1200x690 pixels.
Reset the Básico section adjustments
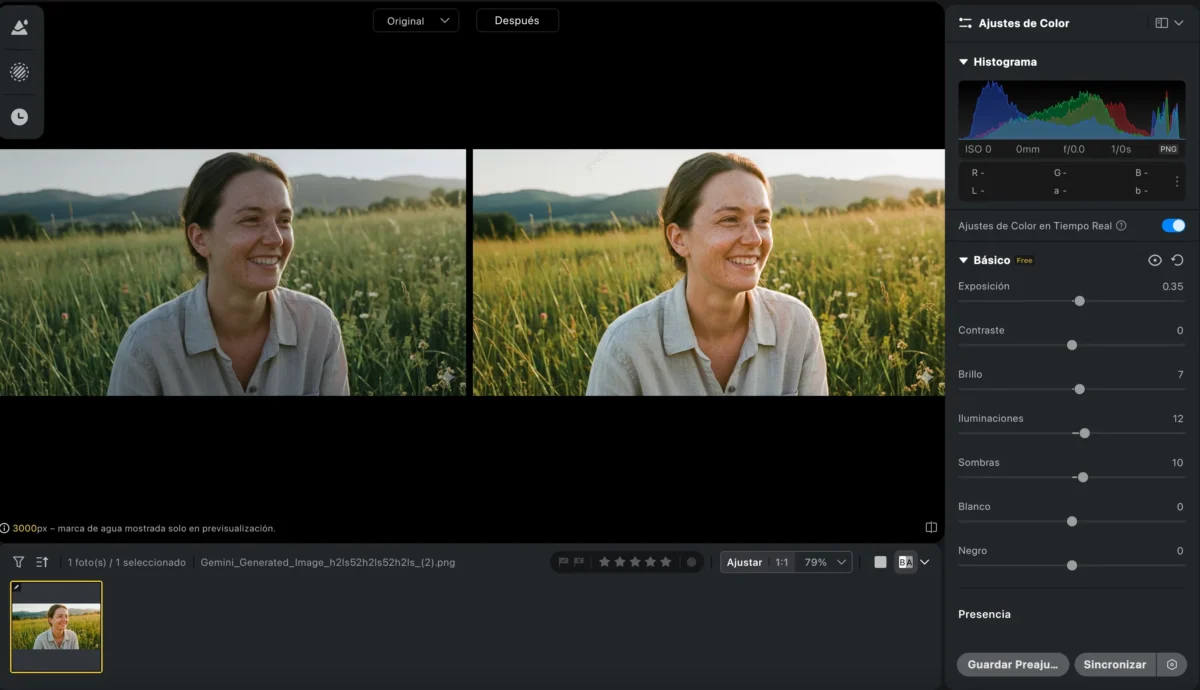(x=1177, y=260)
